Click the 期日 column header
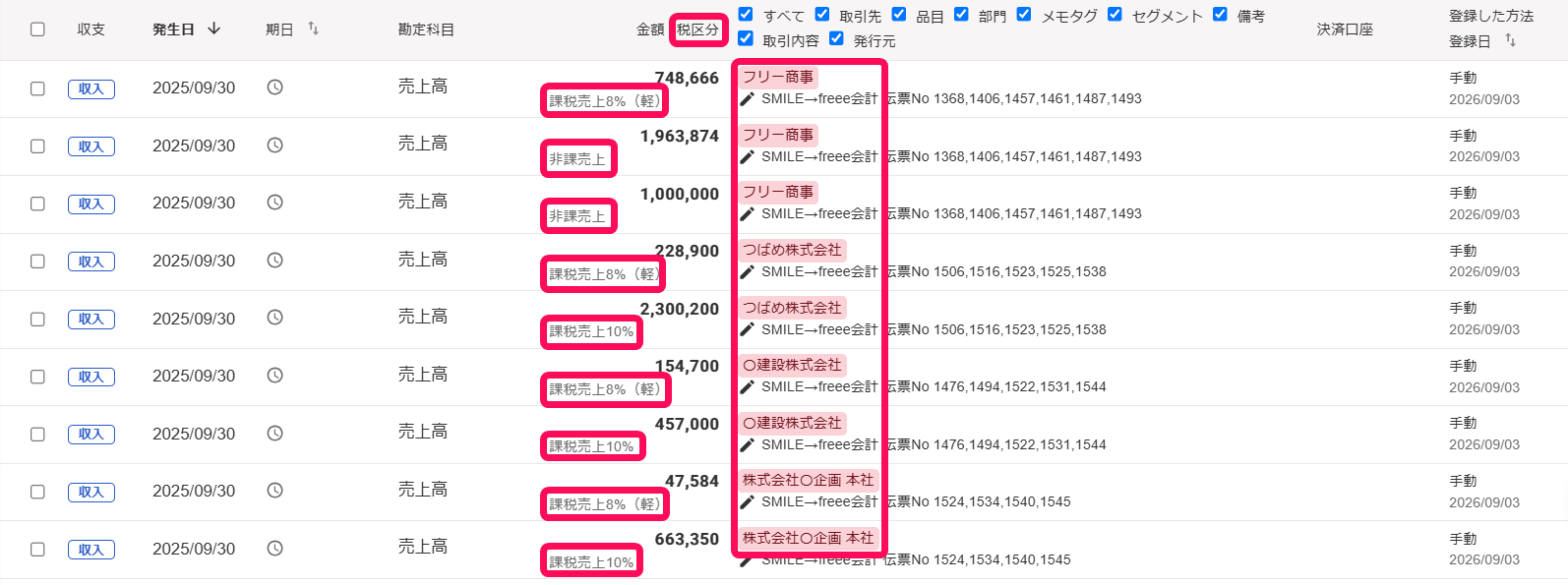Image resolution: width=1568 pixels, height=585 pixels. (279, 29)
